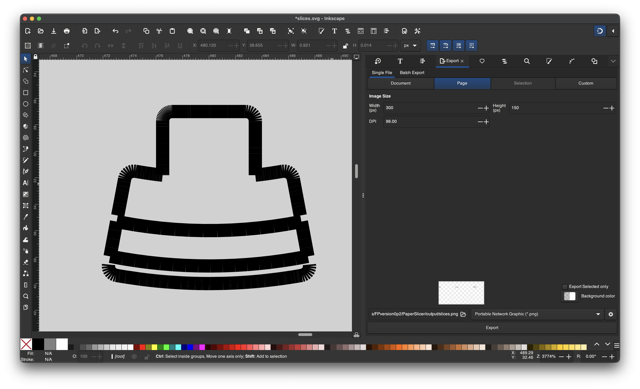Open the Text panel tab icon
640x389 pixels.
coord(400,61)
